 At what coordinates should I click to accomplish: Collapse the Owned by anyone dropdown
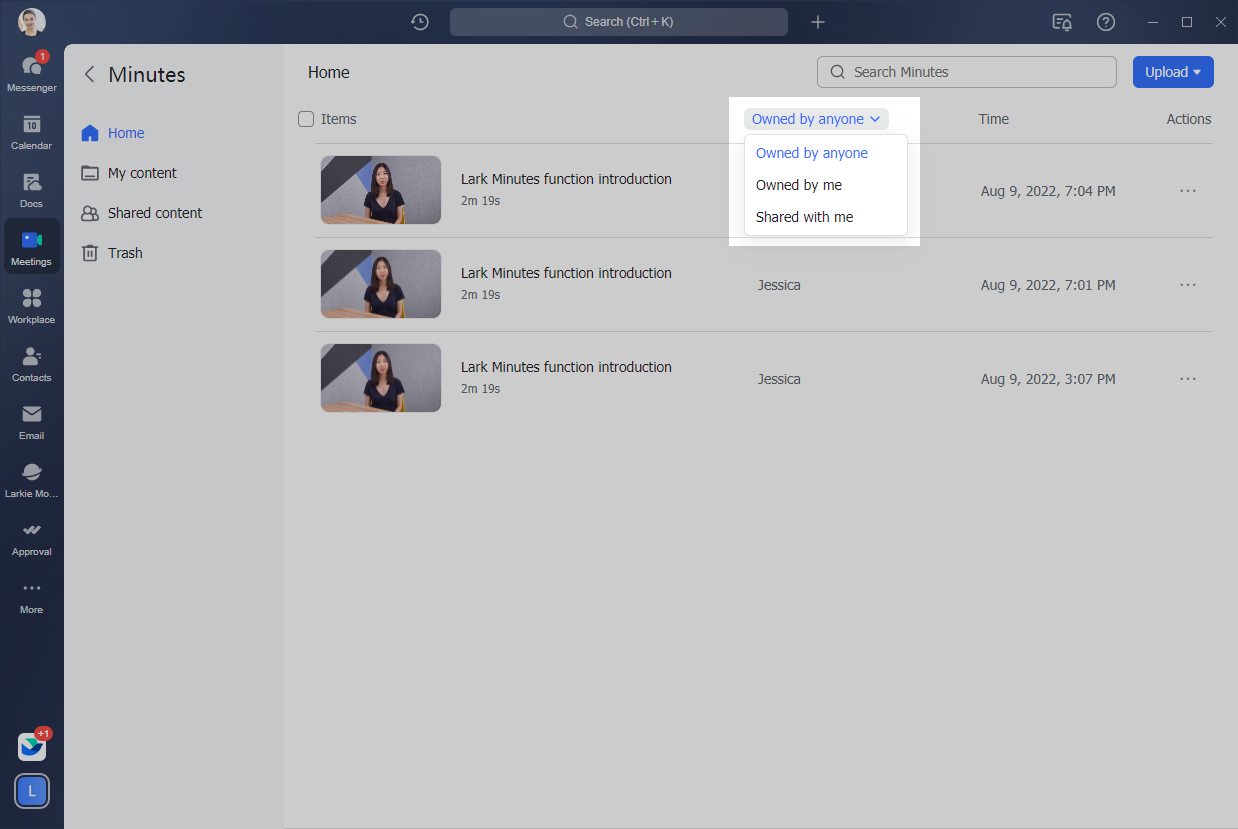pos(815,119)
